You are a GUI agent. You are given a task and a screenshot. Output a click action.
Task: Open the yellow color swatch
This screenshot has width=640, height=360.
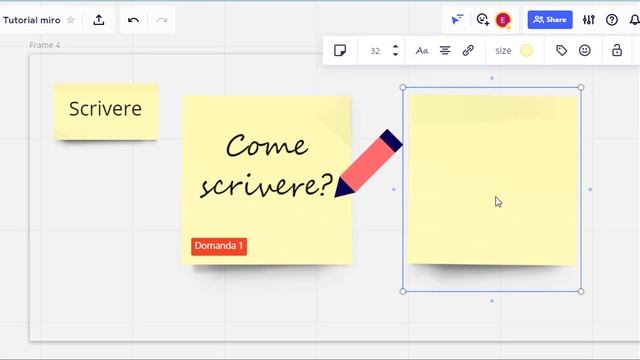[527, 51]
